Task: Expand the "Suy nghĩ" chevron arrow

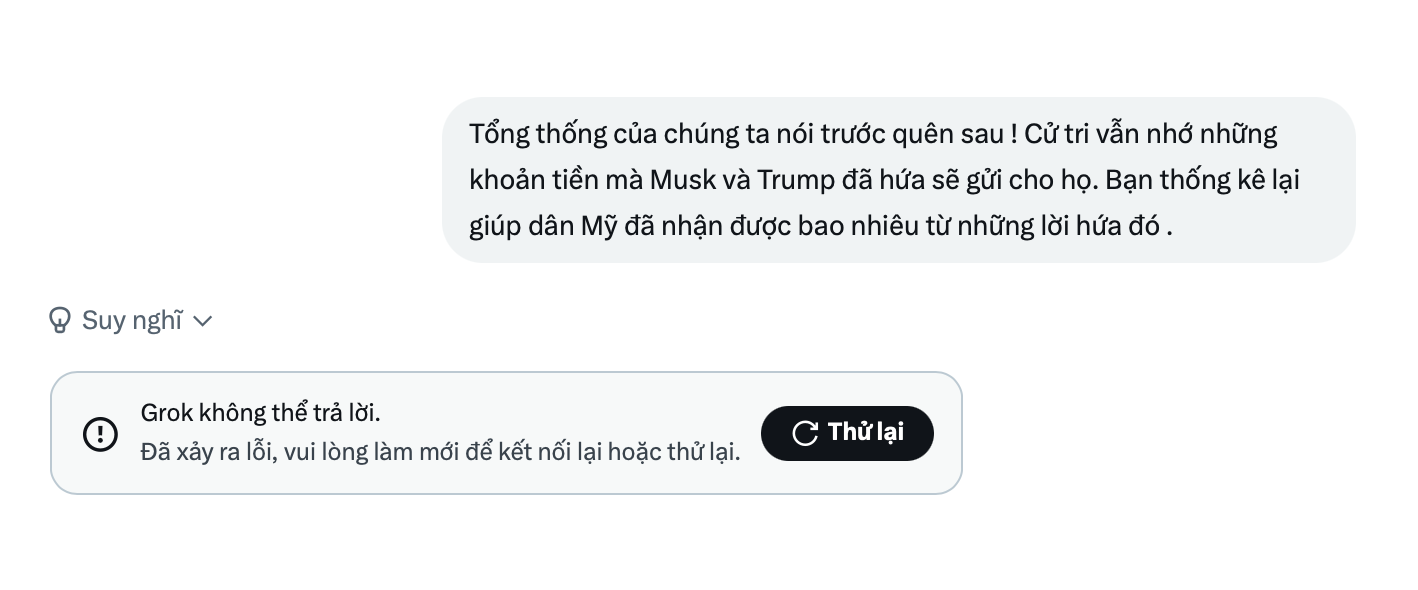Action: point(202,321)
